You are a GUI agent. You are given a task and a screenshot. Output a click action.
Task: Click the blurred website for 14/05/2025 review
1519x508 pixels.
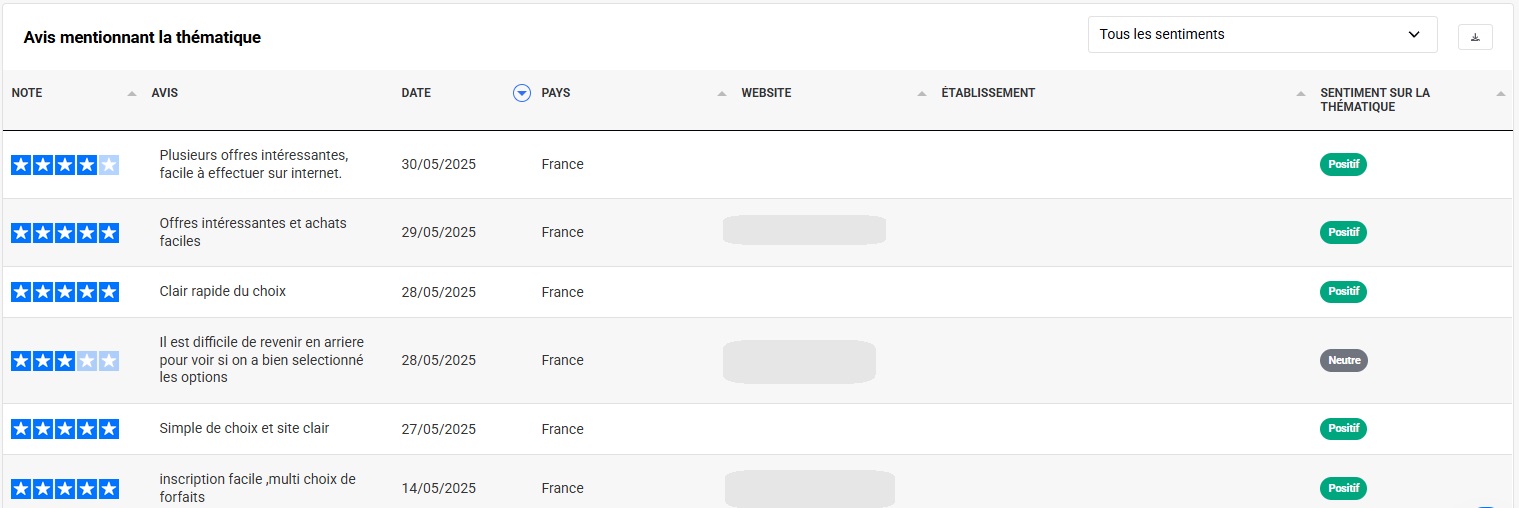(809, 489)
